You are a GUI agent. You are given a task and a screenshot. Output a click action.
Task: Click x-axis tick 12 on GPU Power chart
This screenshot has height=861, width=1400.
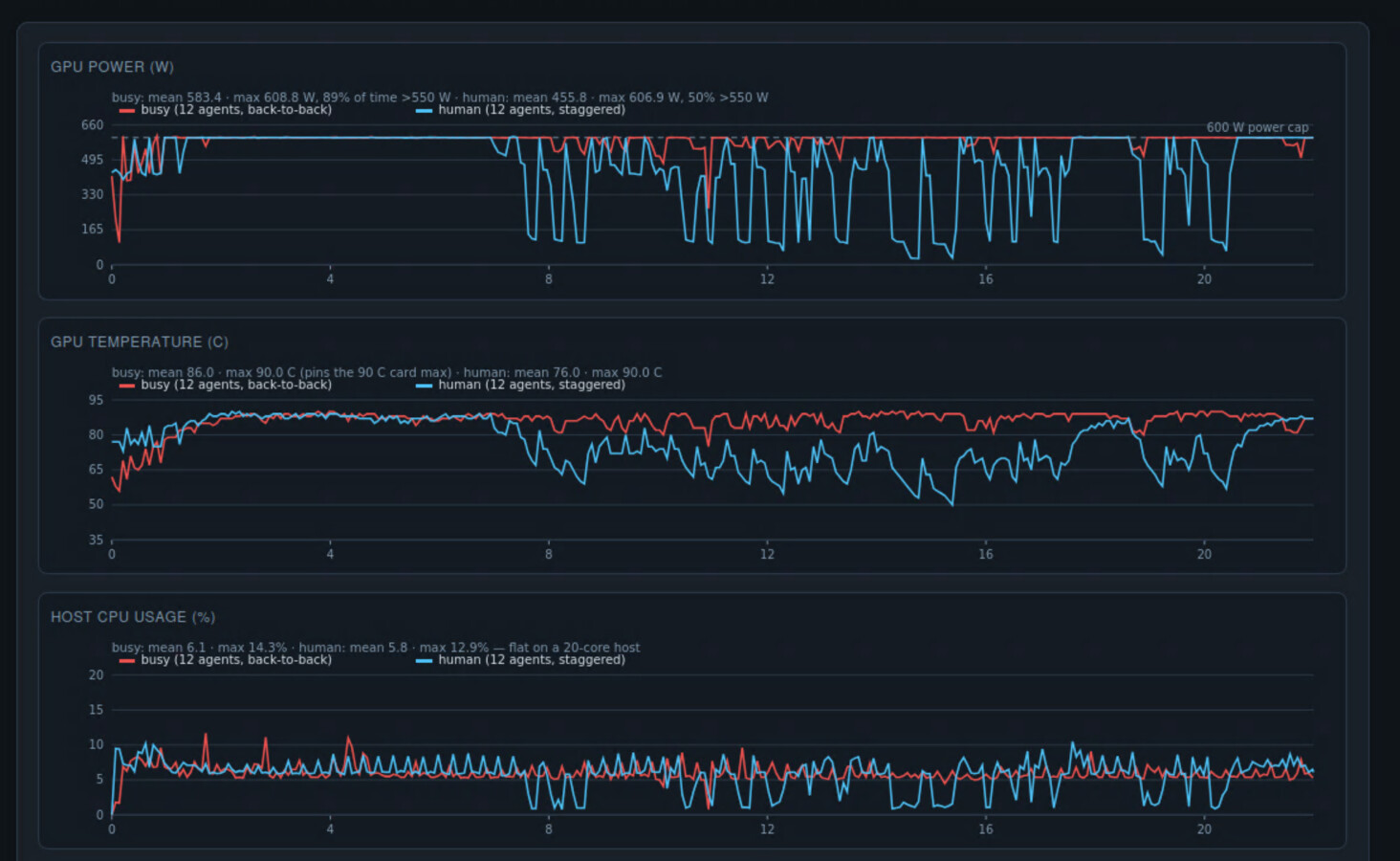pos(767,279)
